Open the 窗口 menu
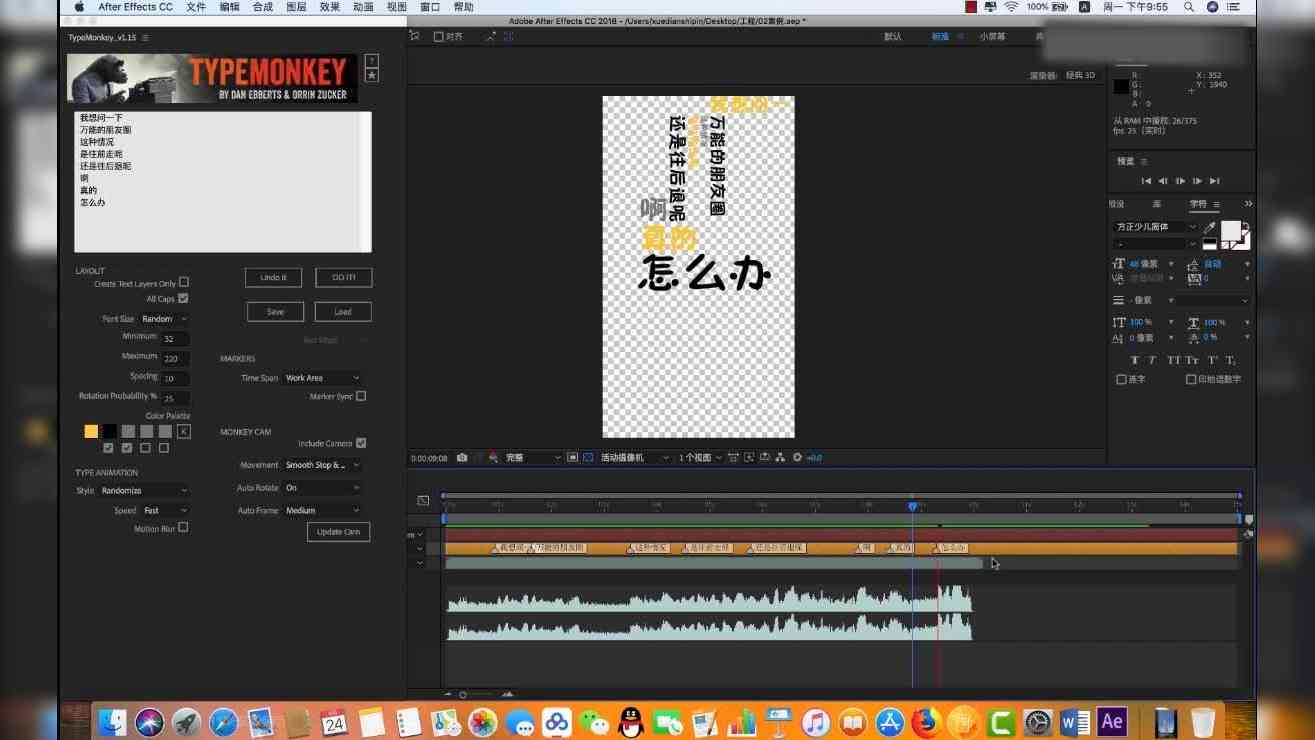The image size is (1315, 740). pos(430,7)
